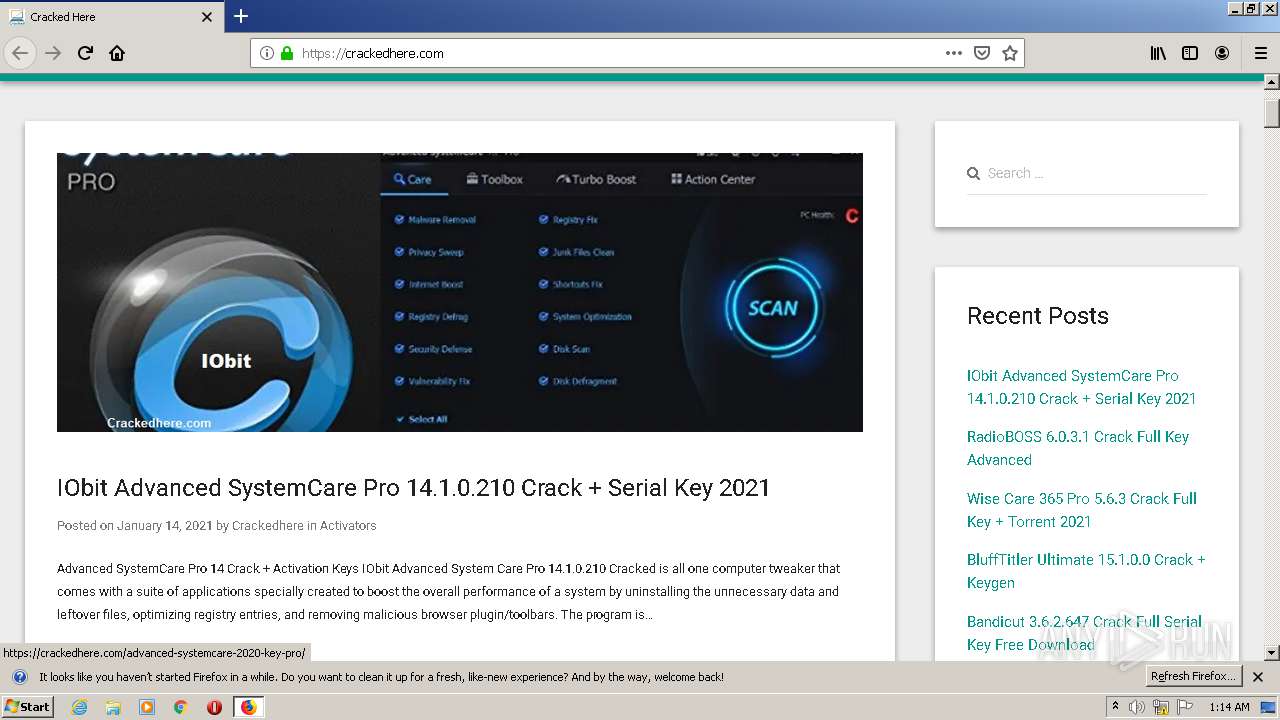View connection security via the green padlock
1280x720 pixels.
tap(287, 53)
